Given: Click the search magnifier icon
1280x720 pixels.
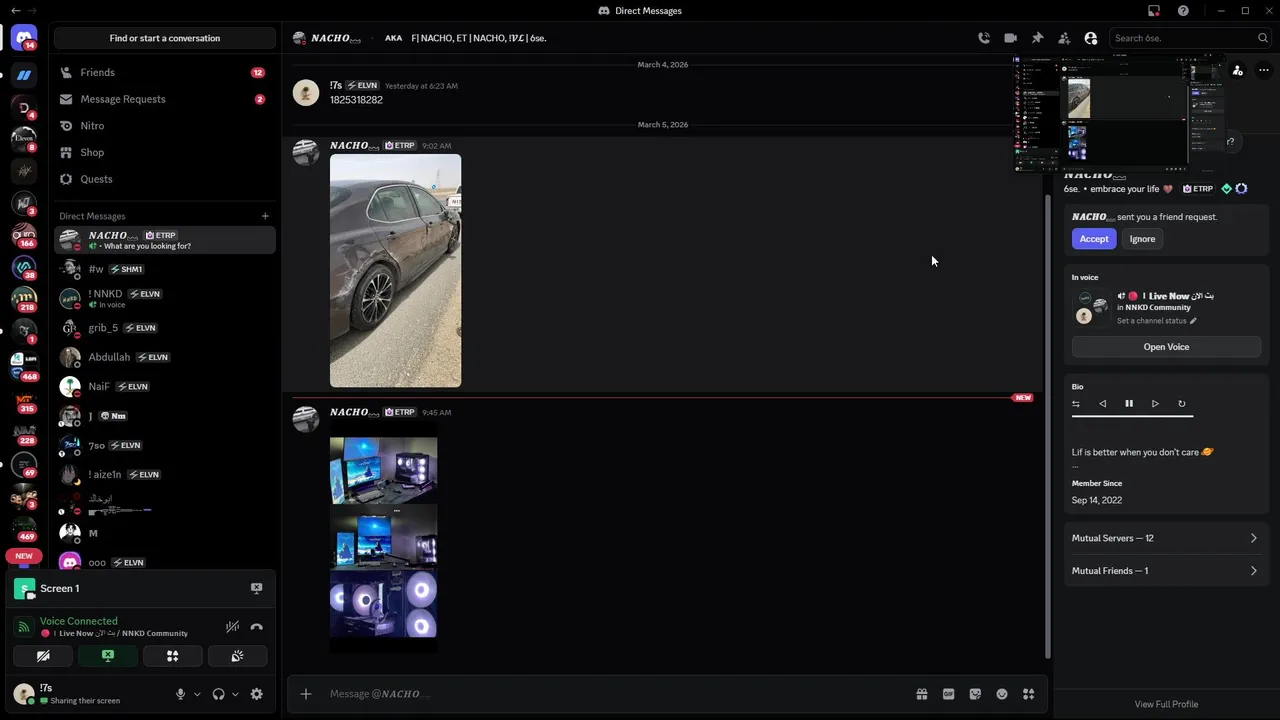Looking at the screenshot, I should click(x=1263, y=38).
